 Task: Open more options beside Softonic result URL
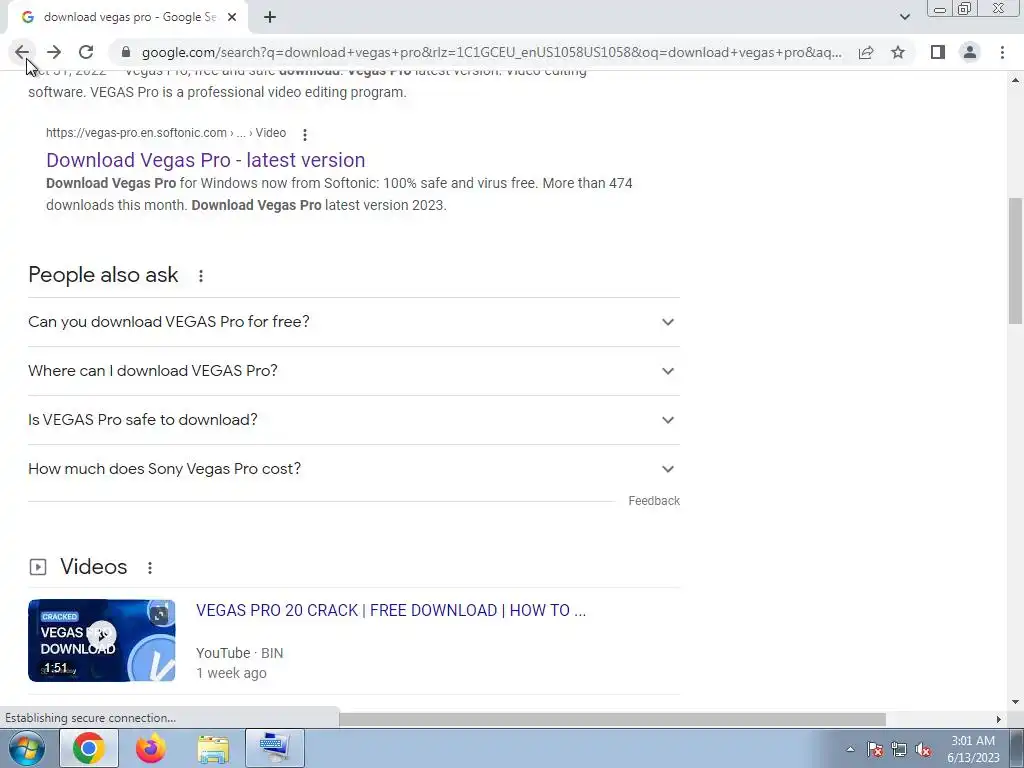coord(304,135)
